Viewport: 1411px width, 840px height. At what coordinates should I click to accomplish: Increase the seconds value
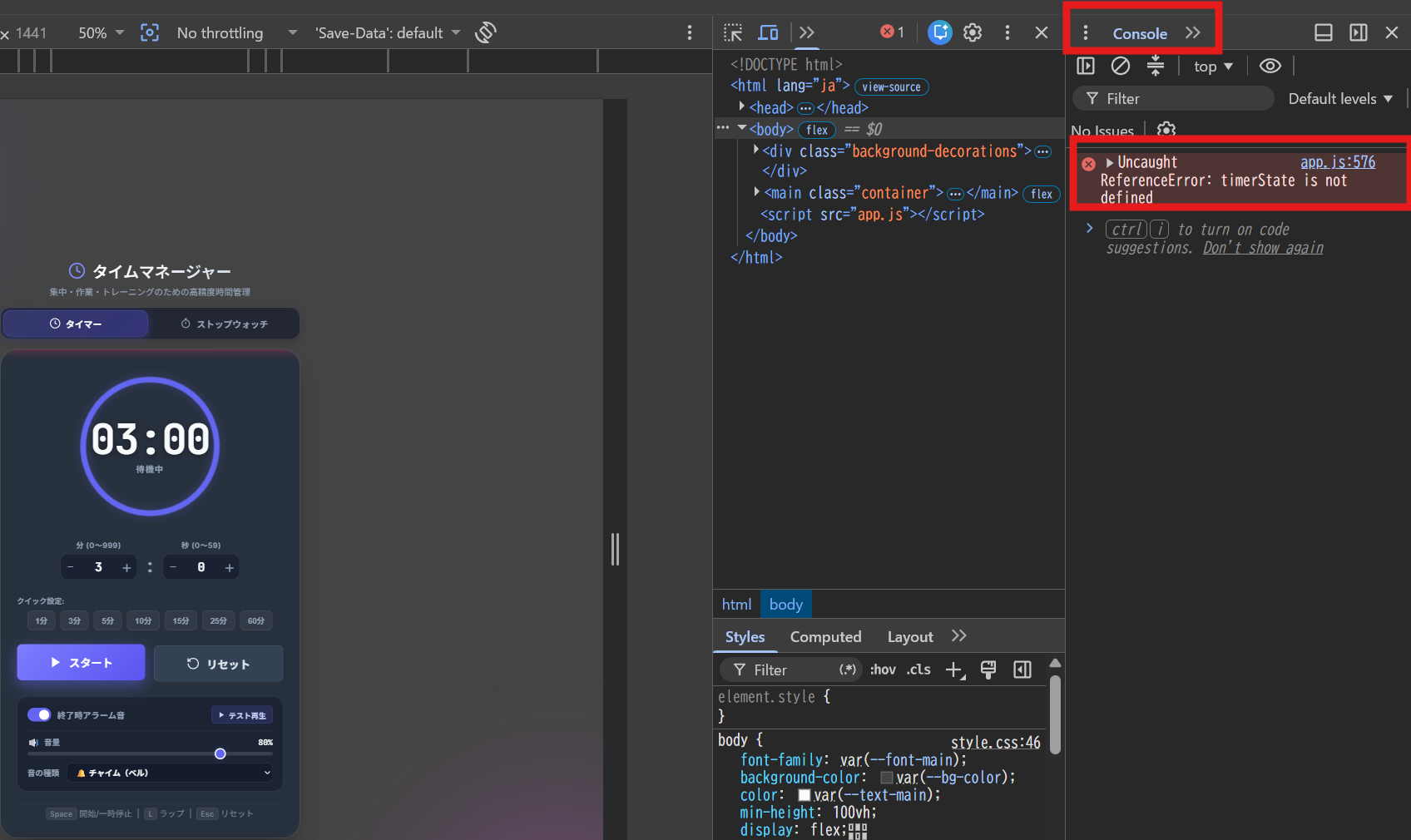(230, 567)
